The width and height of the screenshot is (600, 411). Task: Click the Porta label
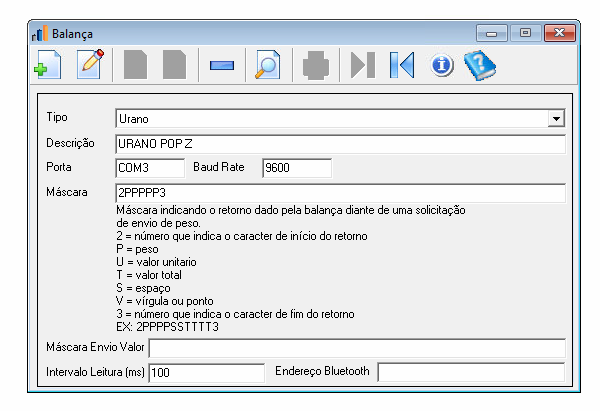coord(59,167)
